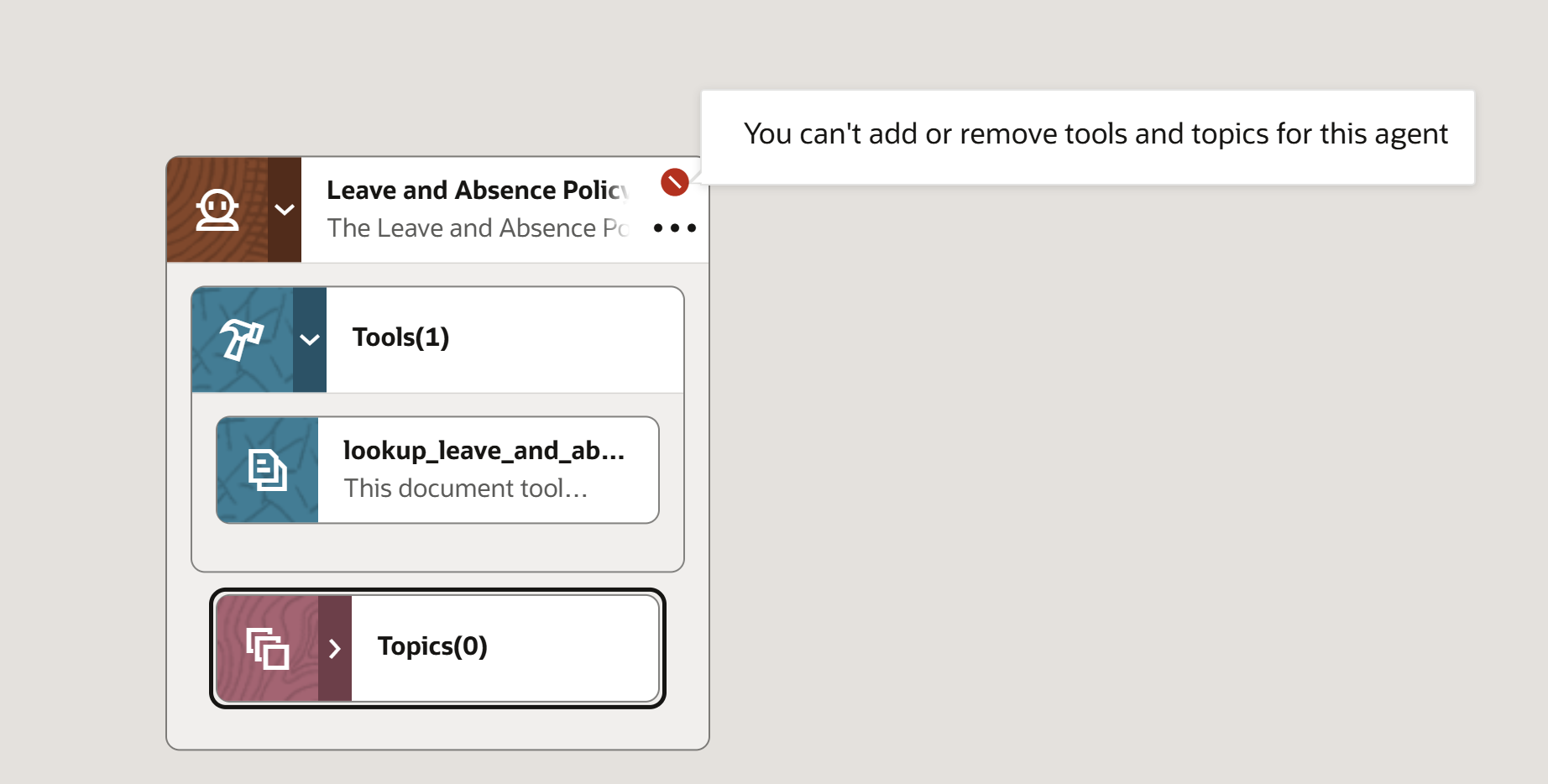Viewport: 1548px width, 784px height.
Task: Select the Topics(0) label
Action: 433,646
